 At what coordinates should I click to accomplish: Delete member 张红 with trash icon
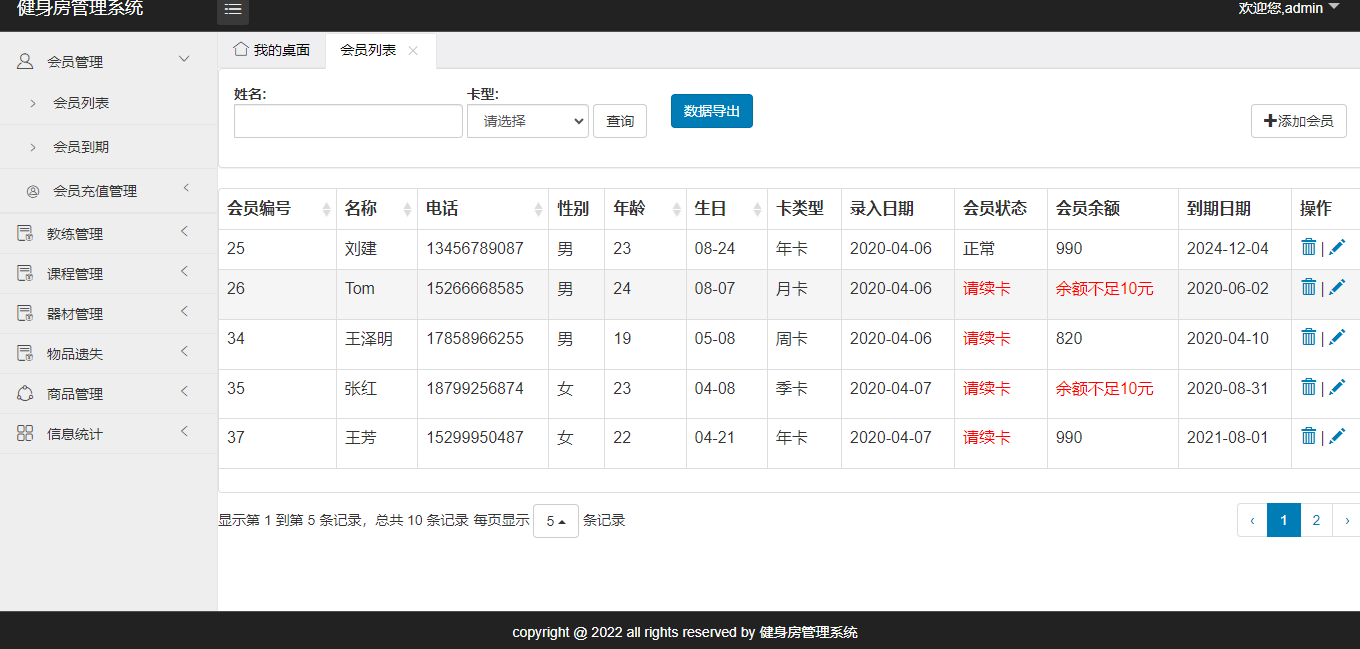pyautogui.click(x=1308, y=387)
